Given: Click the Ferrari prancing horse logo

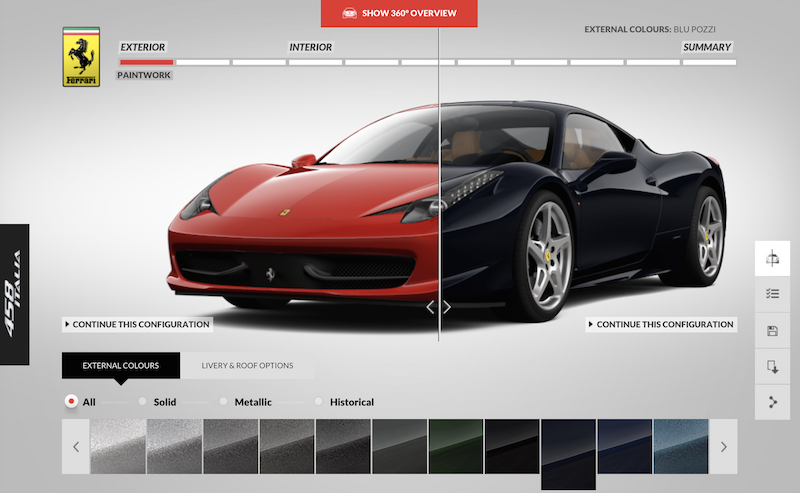Looking at the screenshot, I should click(x=81, y=57).
